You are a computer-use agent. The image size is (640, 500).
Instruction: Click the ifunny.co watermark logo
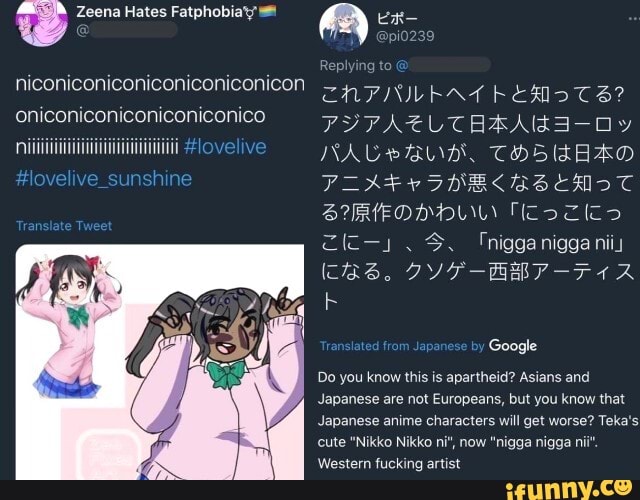click(570, 490)
